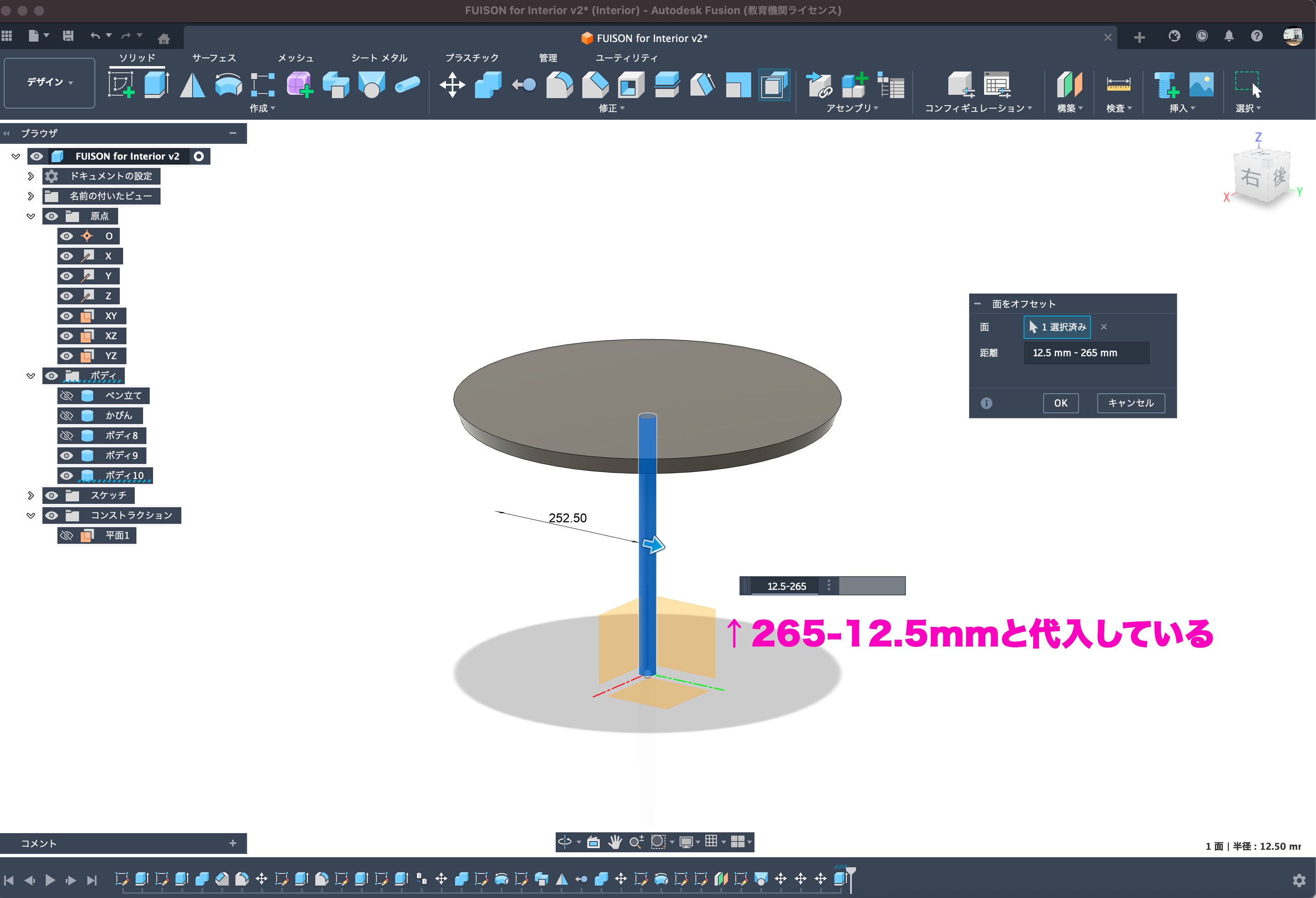The width and height of the screenshot is (1316, 898).
Task: Switch to the サーフェス tab
Action: coord(213,58)
